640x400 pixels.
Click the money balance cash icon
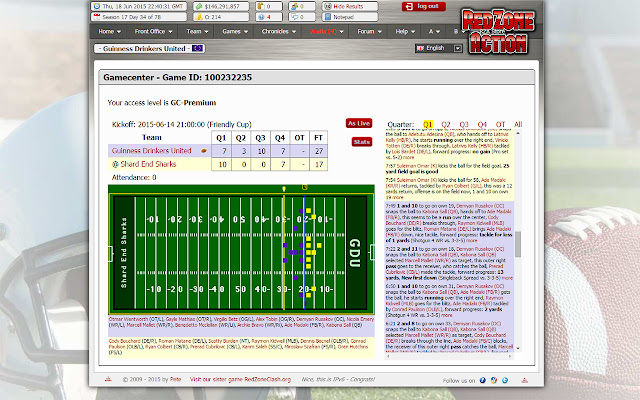tap(198, 7)
